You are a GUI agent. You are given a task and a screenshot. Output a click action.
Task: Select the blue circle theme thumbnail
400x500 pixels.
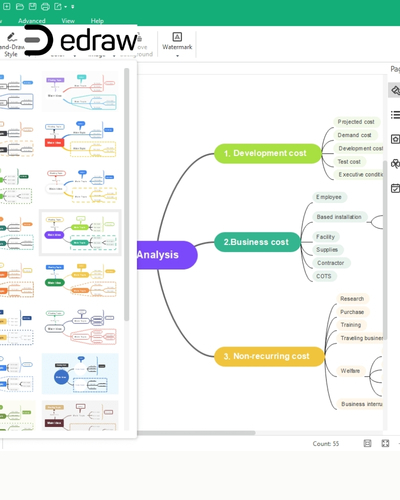pyautogui.click(x=80, y=374)
